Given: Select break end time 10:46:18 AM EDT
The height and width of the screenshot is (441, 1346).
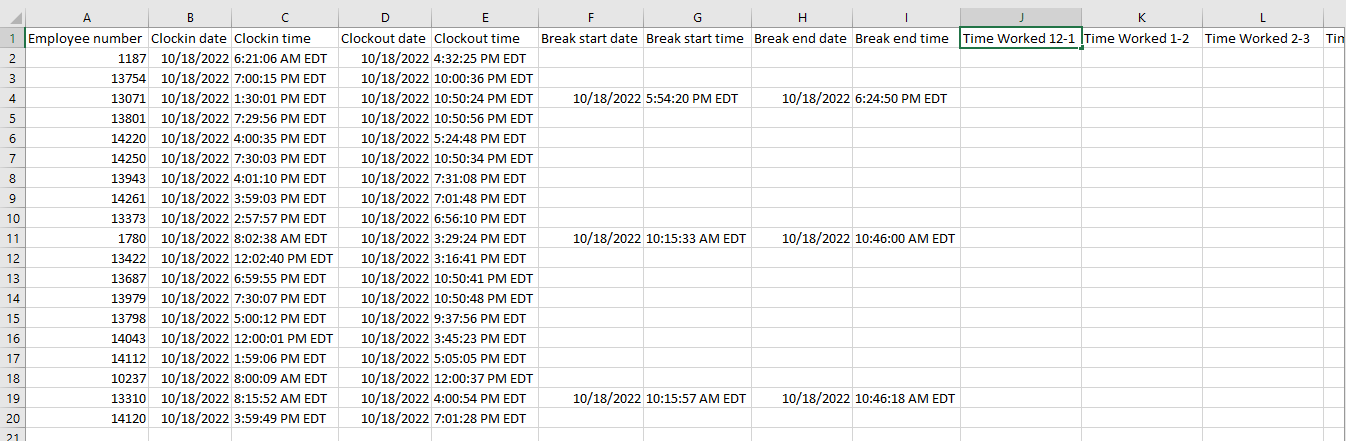Looking at the screenshot, I should click(x=906, y=398).
